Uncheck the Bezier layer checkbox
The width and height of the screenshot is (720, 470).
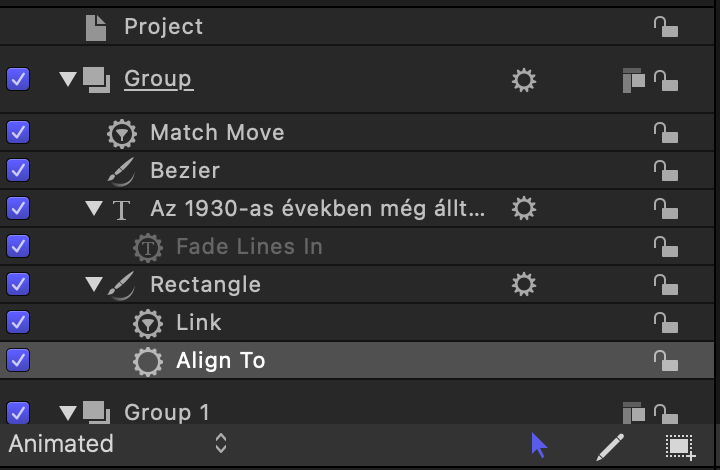click(18, 170)
